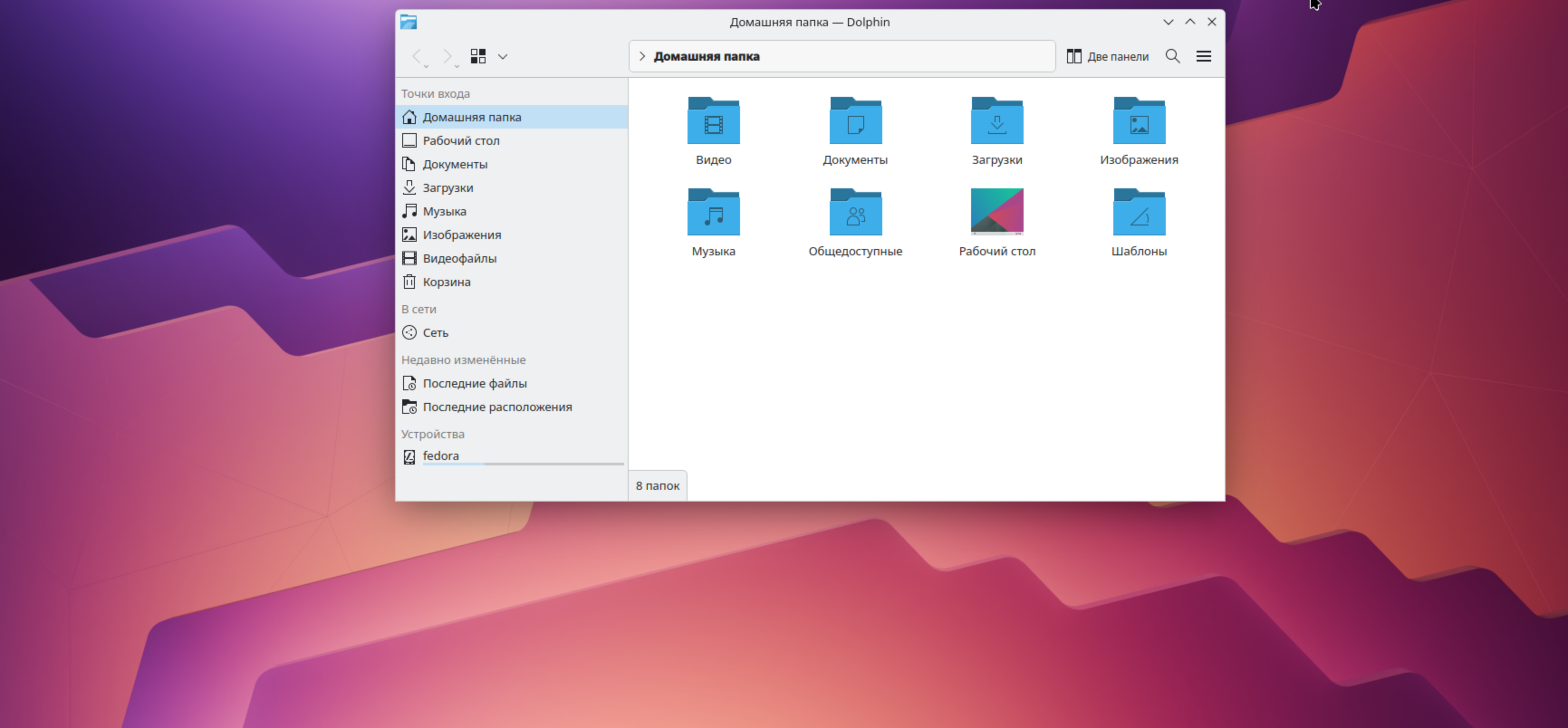Select the Музыка folder icon in the file view
This screenshot has width=1568, height=728.
(x=713, y=212)
